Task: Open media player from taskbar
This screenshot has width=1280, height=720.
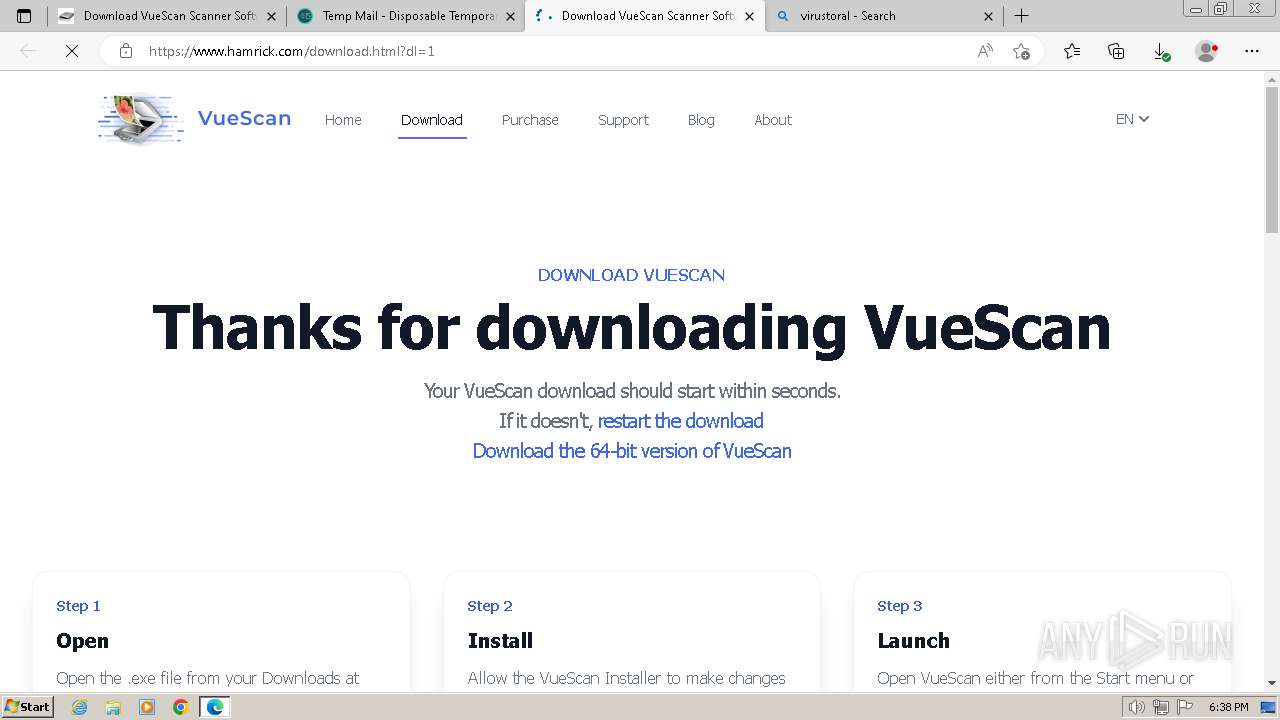Action: (147, 707)
